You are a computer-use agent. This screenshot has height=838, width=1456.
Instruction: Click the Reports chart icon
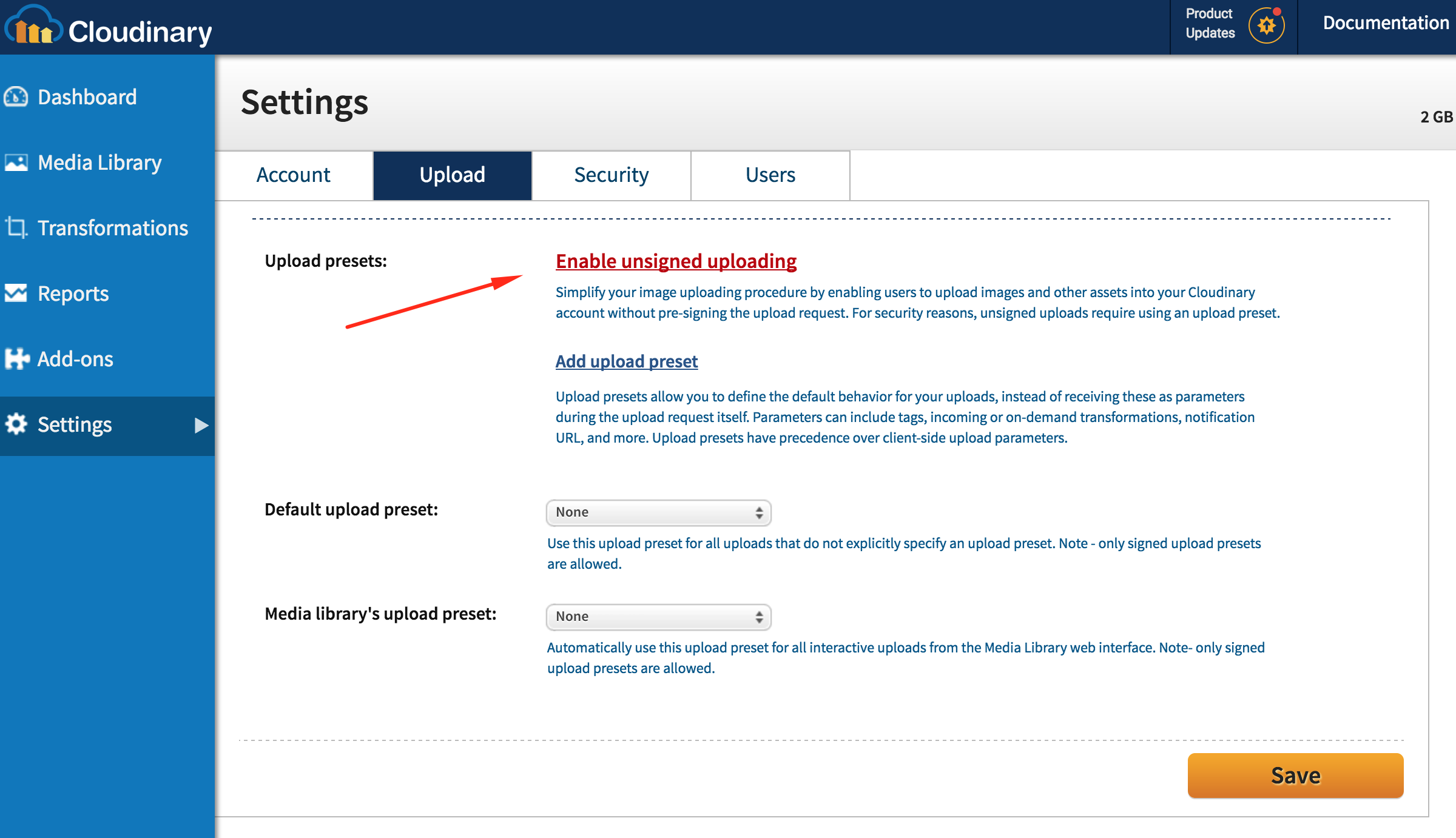click(16, 293)
